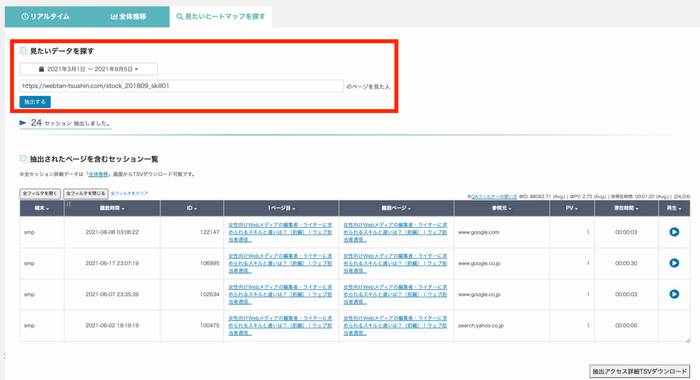Click the 抽出アクセス詳細TSVダウンロード button
Viewport: 700px width, 380px height.
[x=639, y=371]
